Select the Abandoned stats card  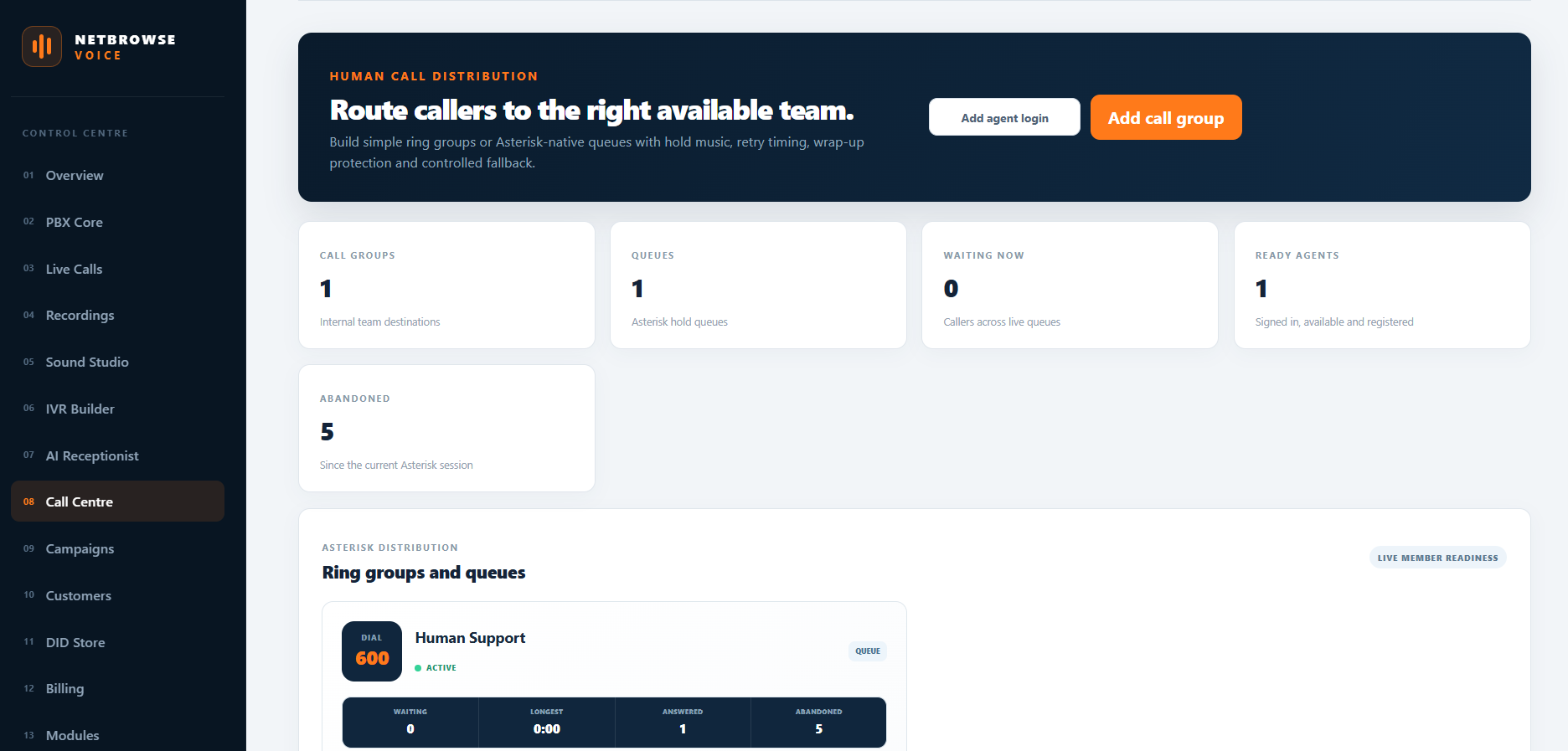pos(446,428)
